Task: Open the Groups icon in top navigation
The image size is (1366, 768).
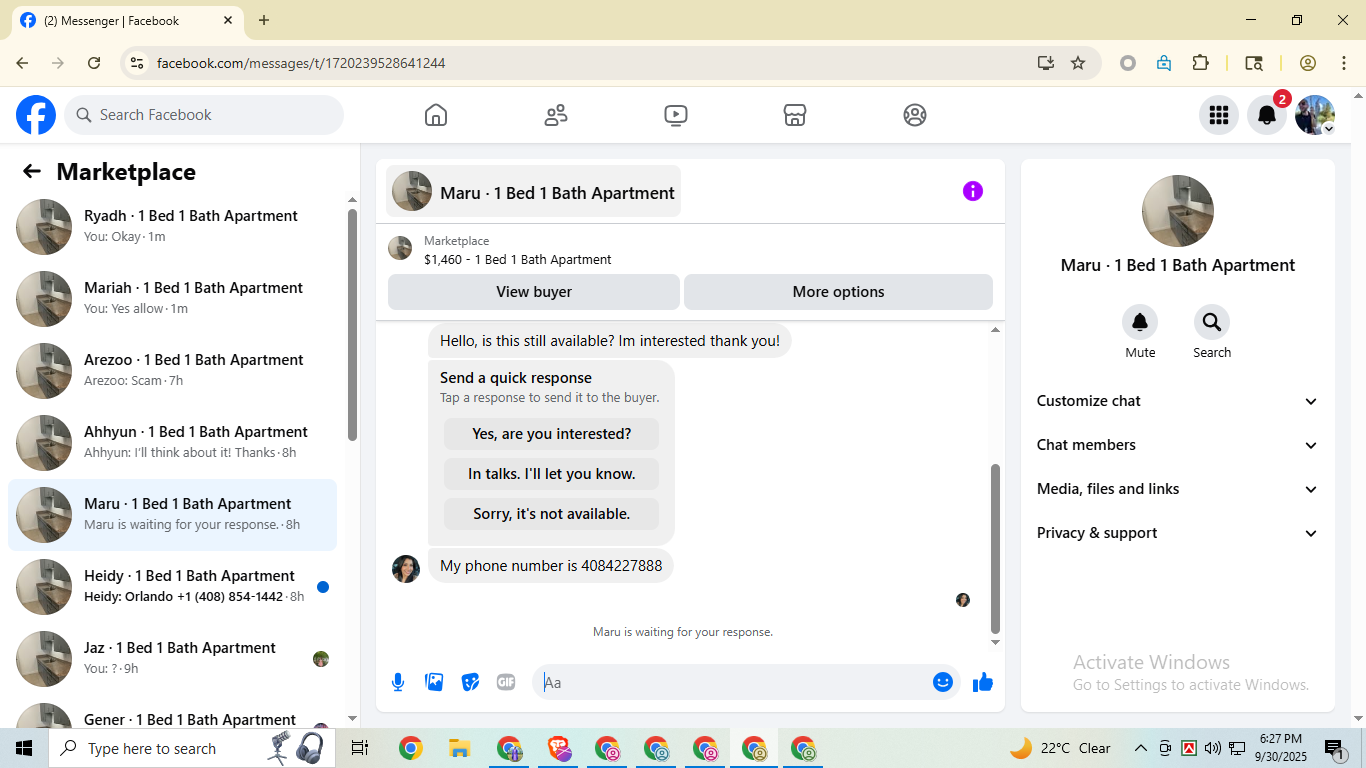Action: click(x=915, y=115)
